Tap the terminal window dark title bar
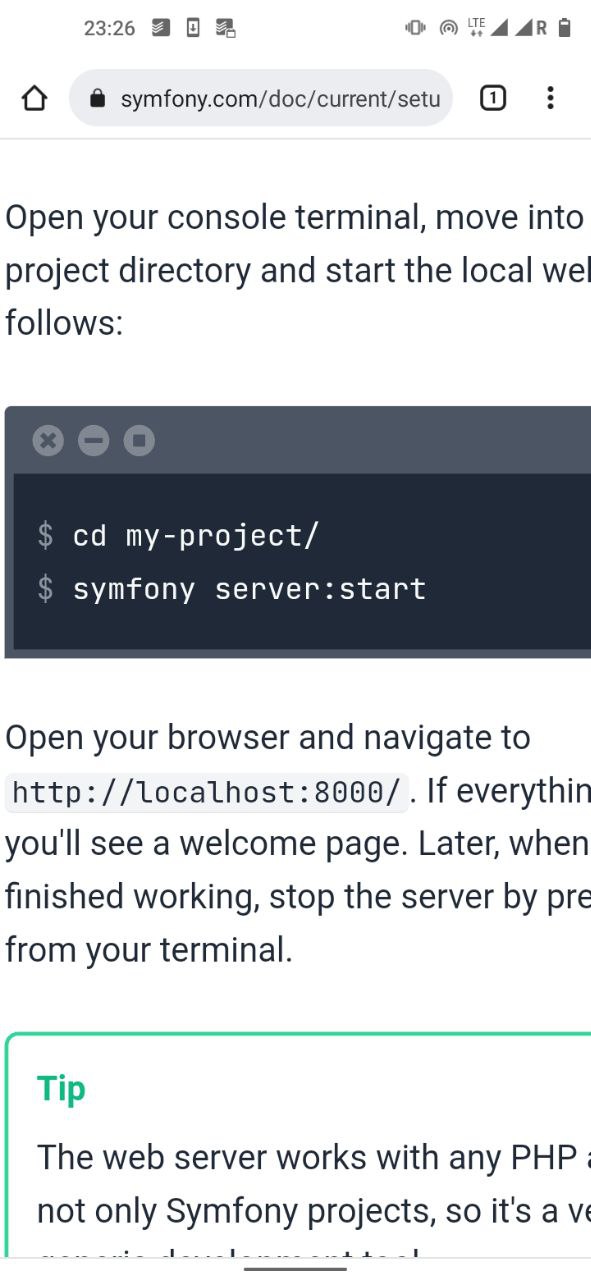The height and width of the screenshot is (1280, 591). 298,440
